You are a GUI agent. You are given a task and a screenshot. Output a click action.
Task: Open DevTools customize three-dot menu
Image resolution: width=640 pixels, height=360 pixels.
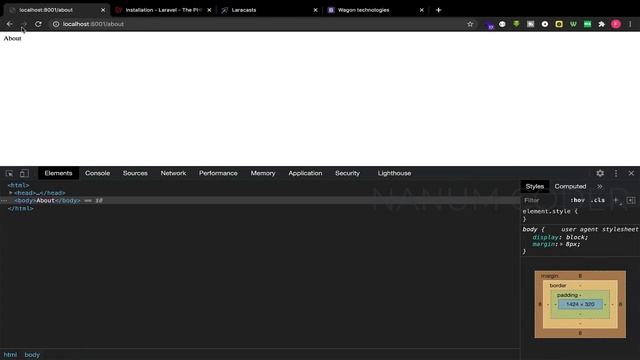pos(616,173)
